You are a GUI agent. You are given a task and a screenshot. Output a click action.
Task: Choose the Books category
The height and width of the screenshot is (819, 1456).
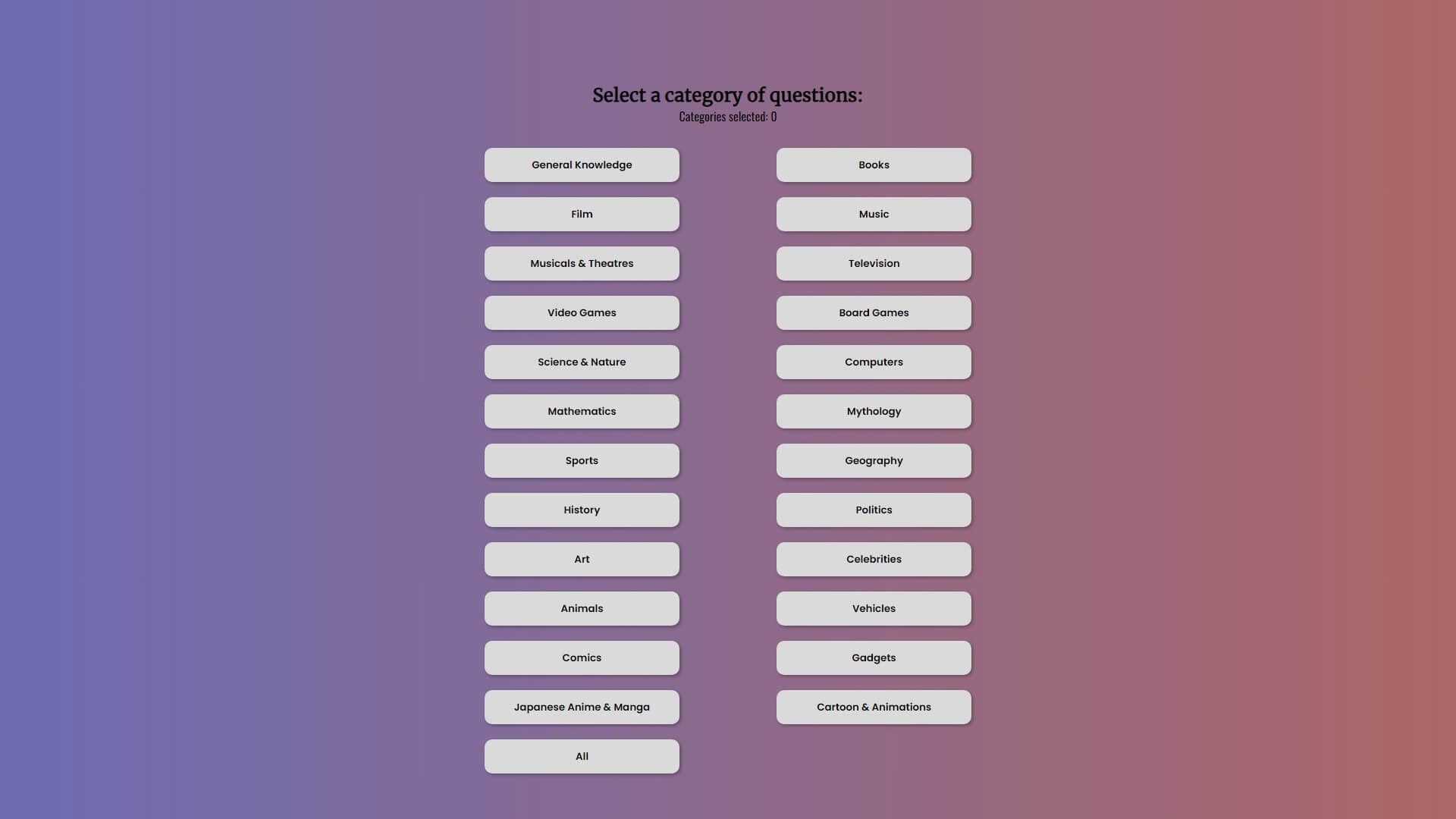873,165
